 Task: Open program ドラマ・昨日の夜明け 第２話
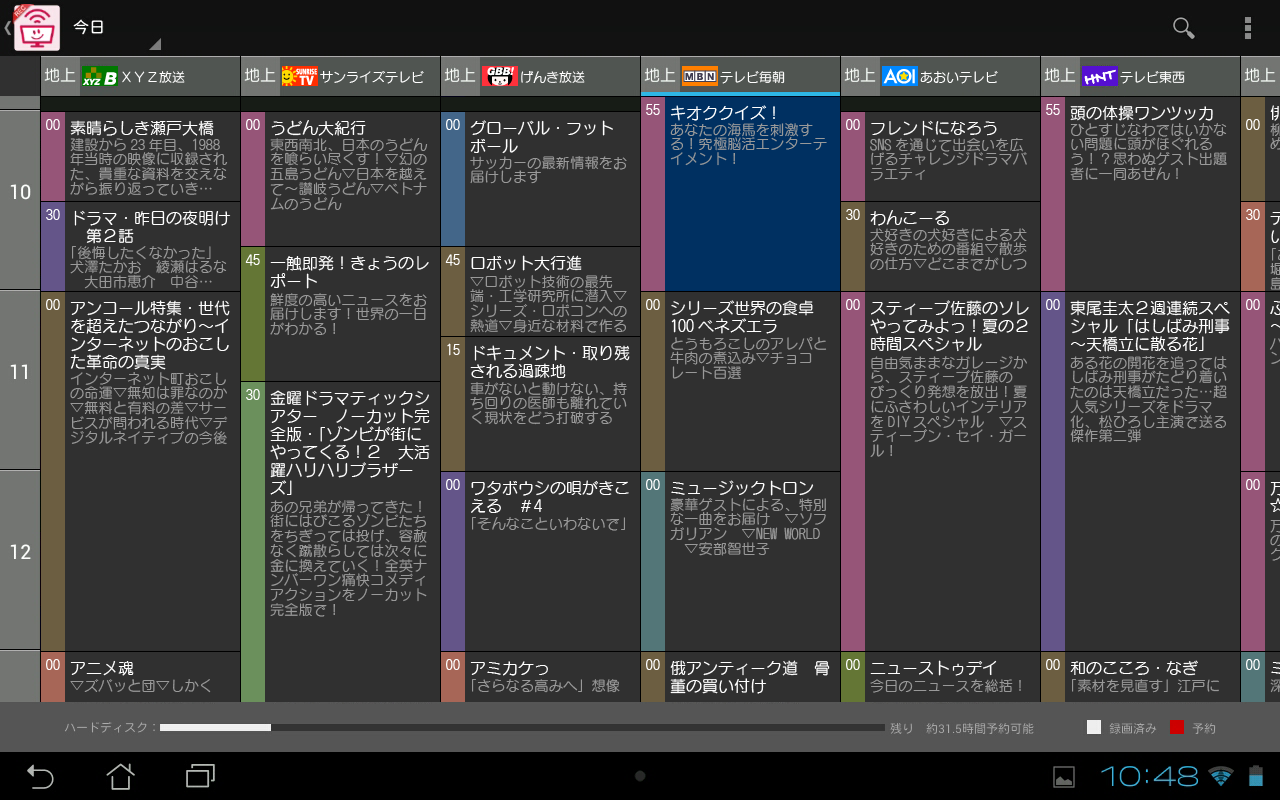coord(140,246)
